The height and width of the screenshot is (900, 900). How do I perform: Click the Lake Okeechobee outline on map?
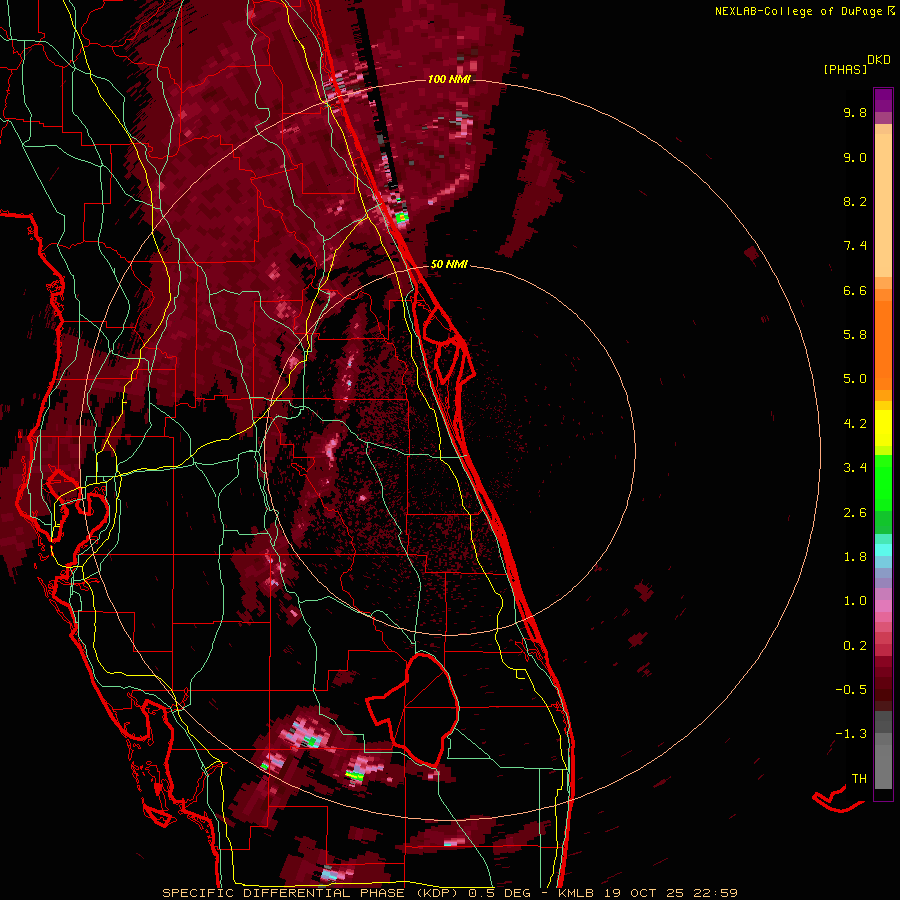(414, 709)
